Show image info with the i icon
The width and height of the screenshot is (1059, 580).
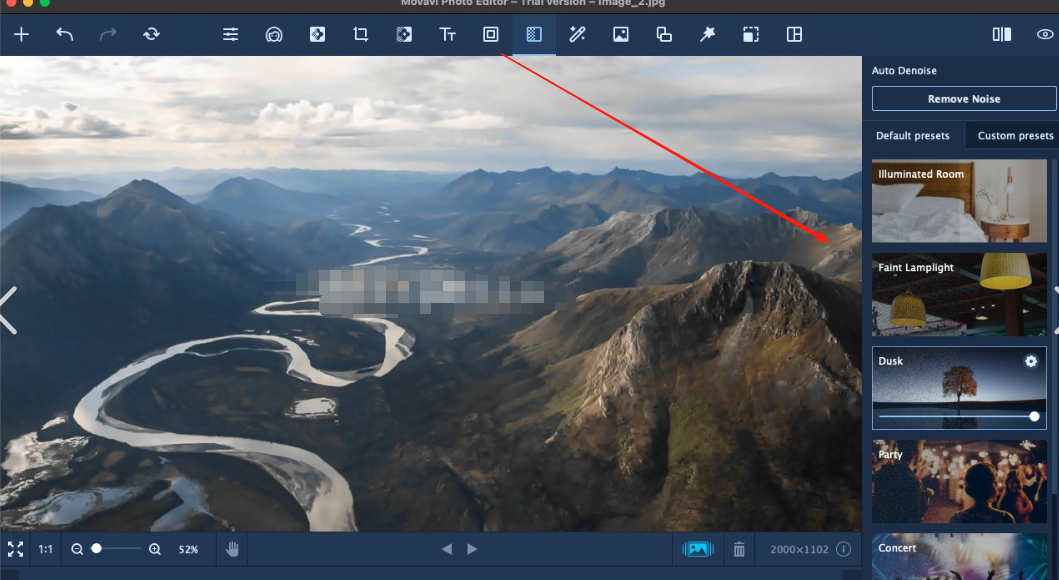pos(844,550)
